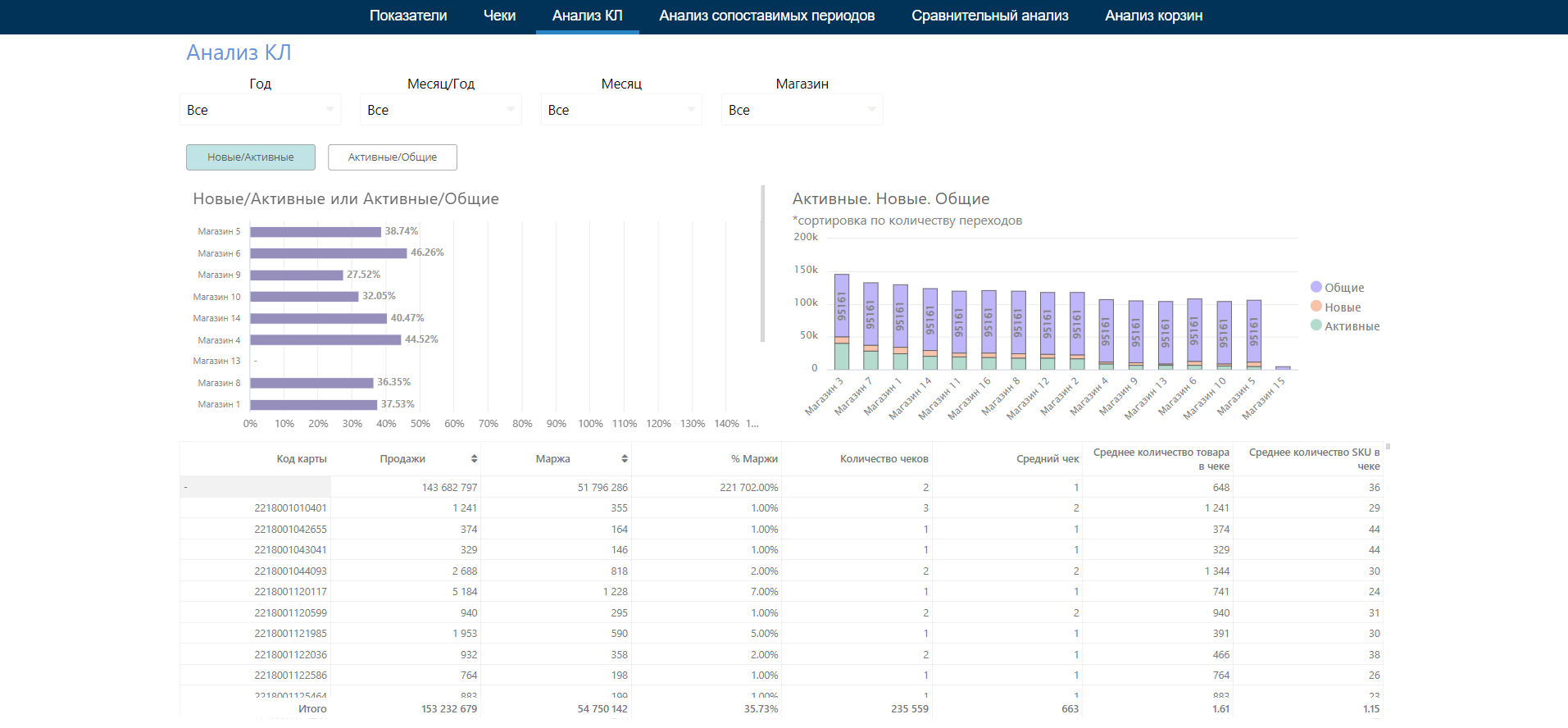
Task: Open Анализ сопоставимых периодов tab
Action: coord(767,16)
